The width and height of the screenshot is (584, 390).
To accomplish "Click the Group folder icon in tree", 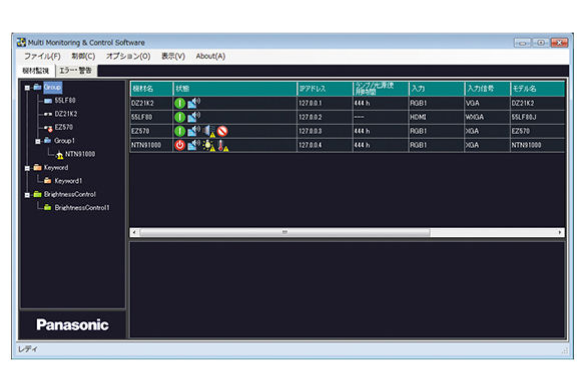I will (x=37, y=87).
